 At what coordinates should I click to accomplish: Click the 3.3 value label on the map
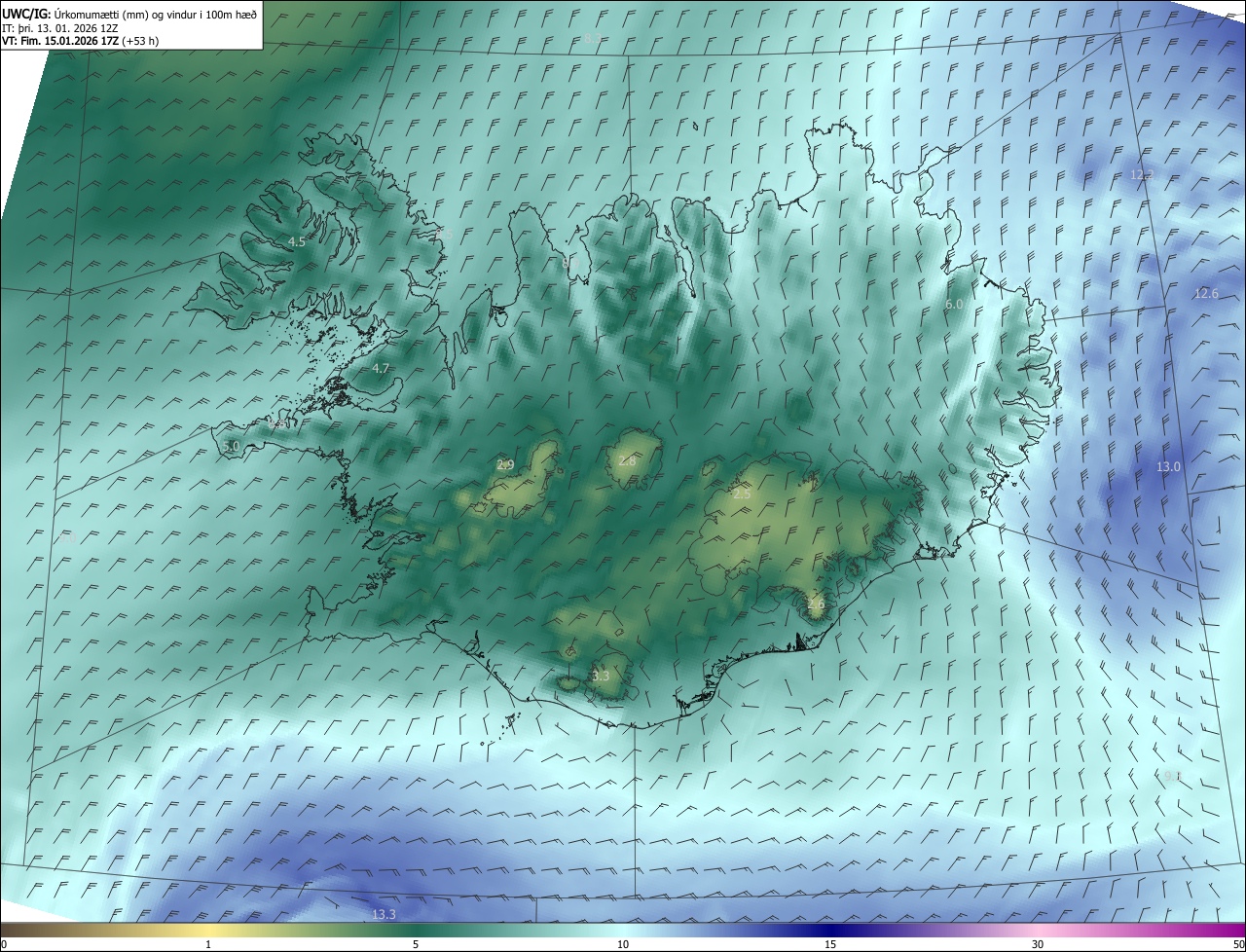tap(601, 677)
